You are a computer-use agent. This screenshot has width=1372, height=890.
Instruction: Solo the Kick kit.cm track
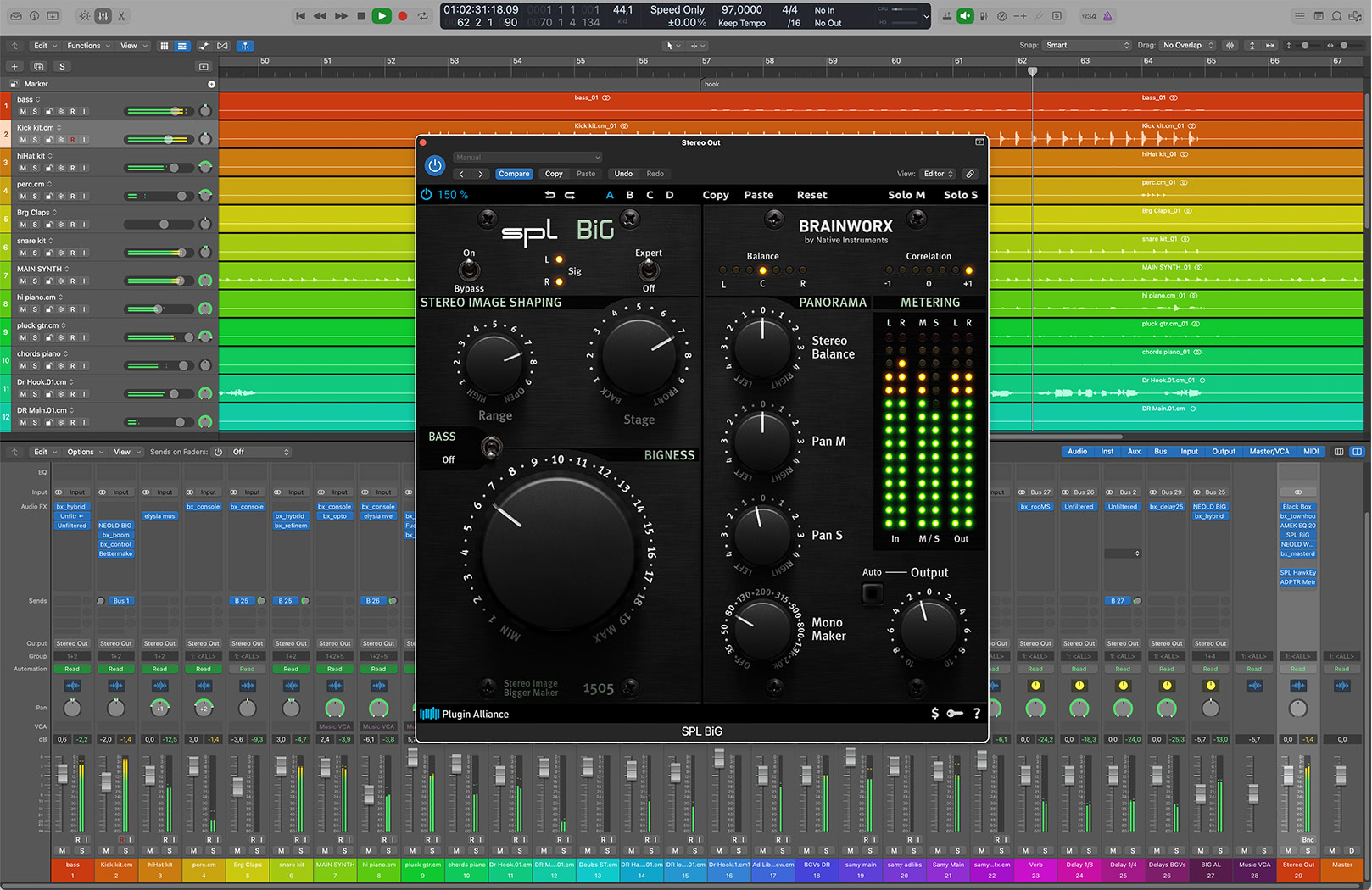[x=35, y=139]
